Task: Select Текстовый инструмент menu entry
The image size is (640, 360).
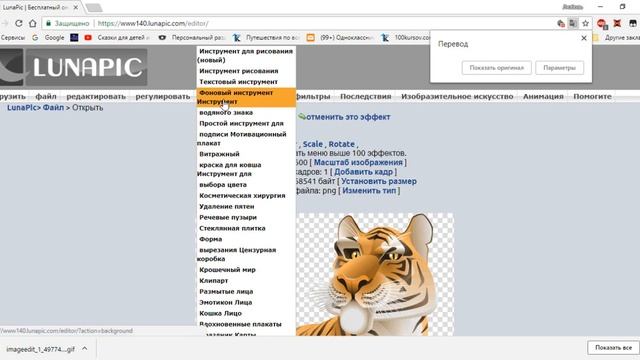Action: point(238,82)
